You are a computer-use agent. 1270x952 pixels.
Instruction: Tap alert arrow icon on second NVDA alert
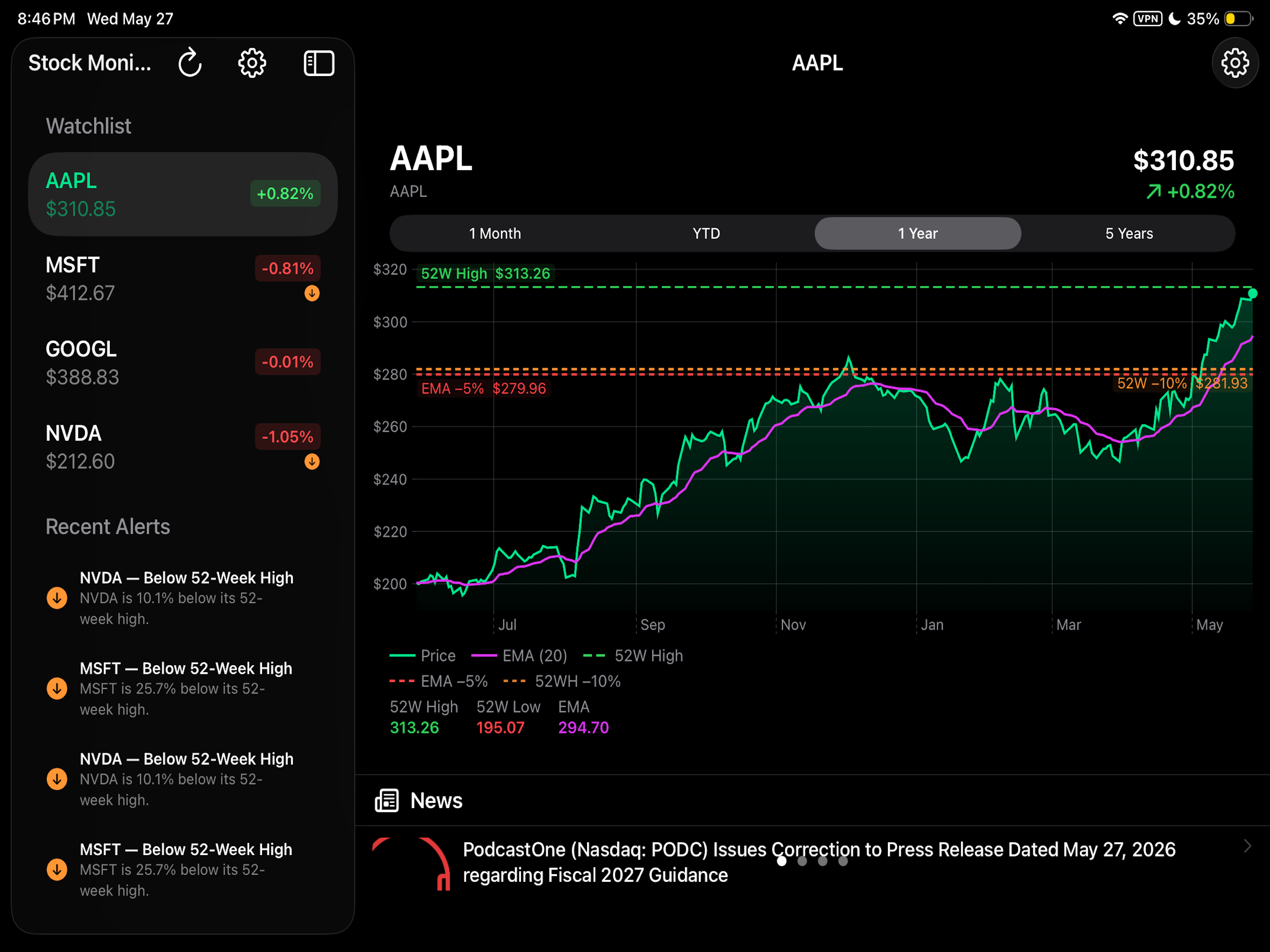coord(57,779)
